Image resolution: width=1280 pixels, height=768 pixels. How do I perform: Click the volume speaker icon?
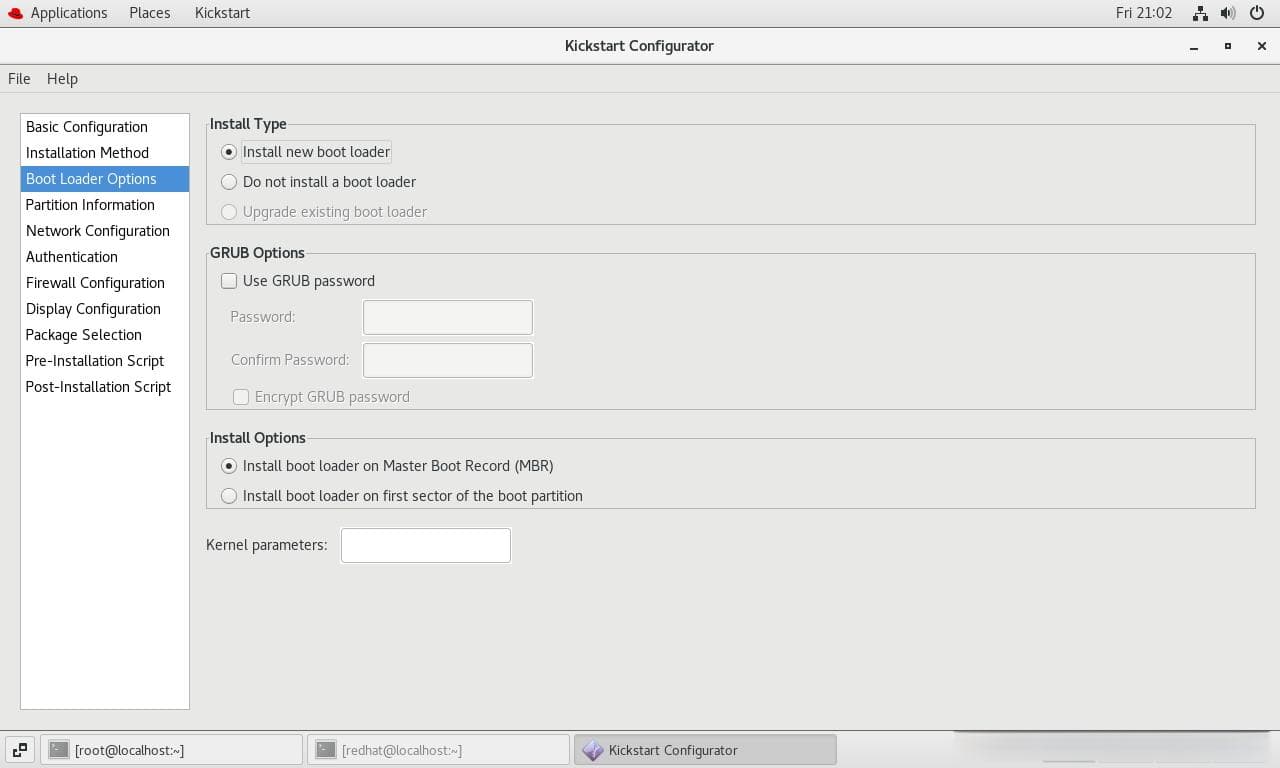coord(1228,13)
